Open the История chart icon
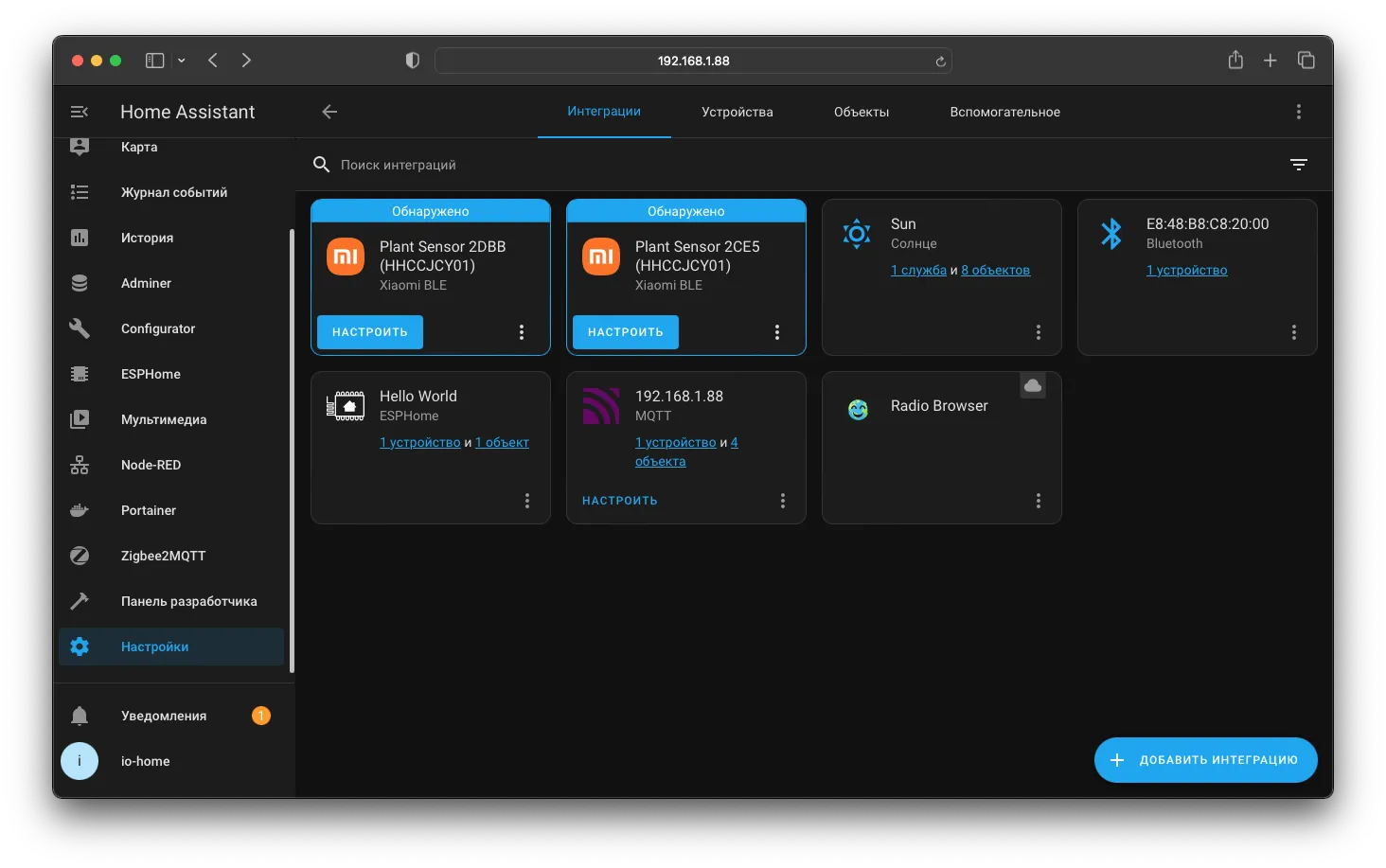The height and width of the screenshot is (868, 1386). click(80, 238)
